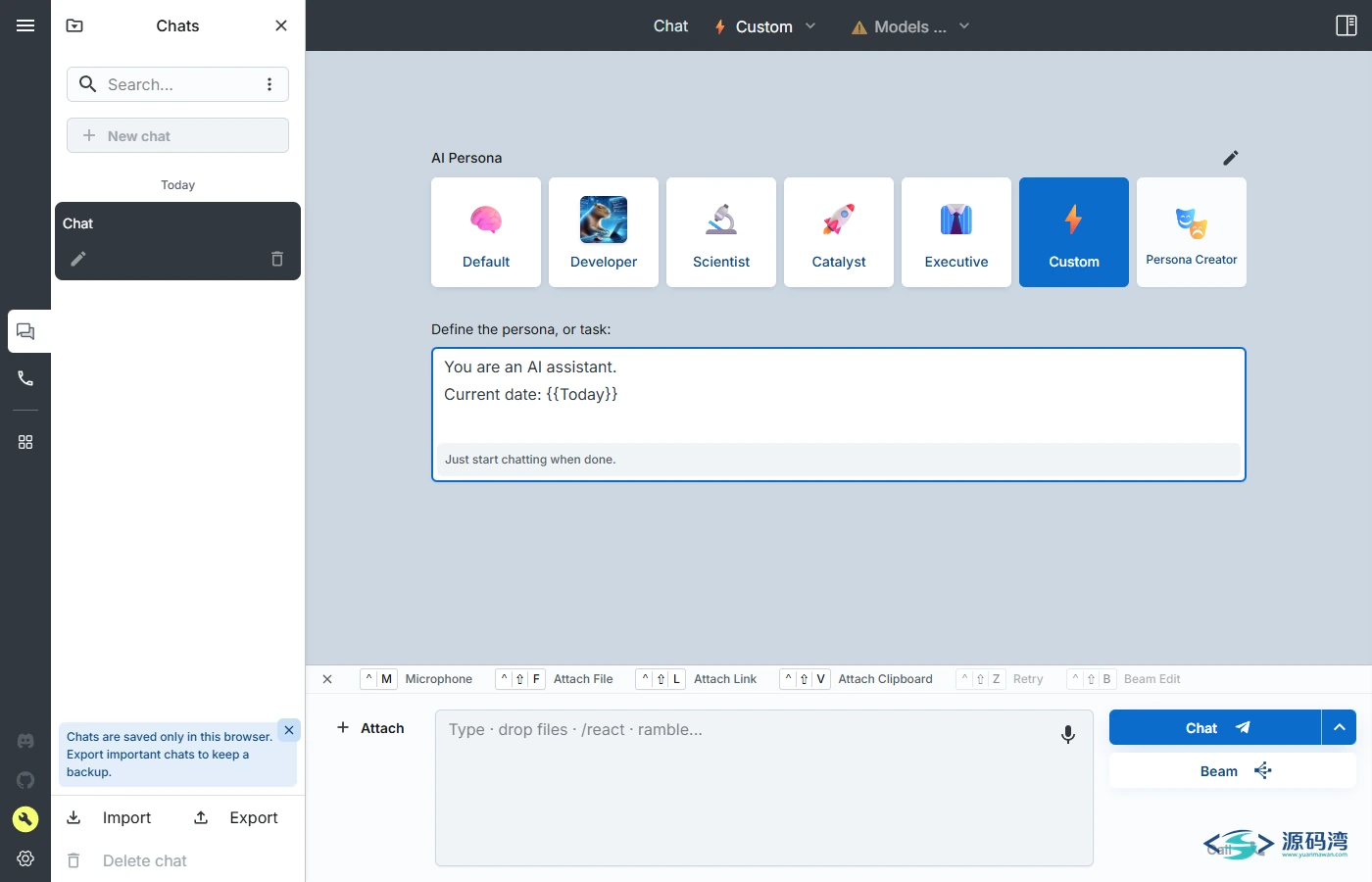Select the Custom persona card
Screen dimensions: 1372x882
click(1074, 232)
